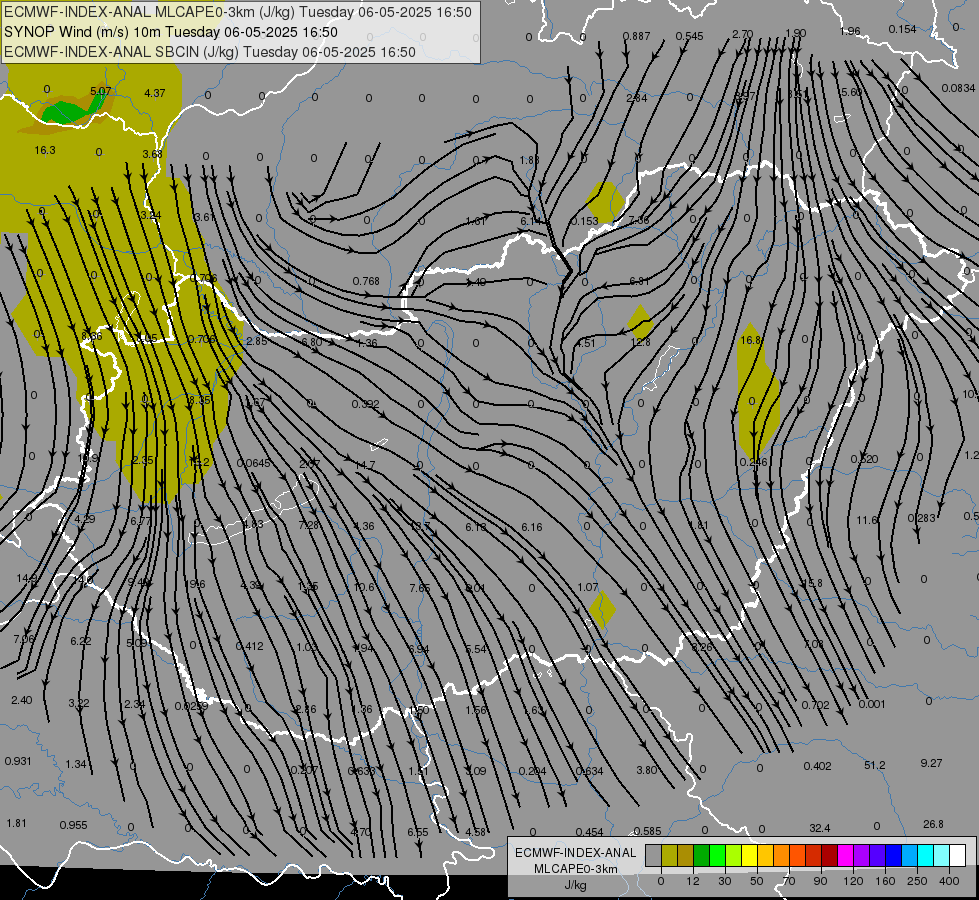This screenshot has height=900, width=979.
Task: Click the legend tick label 30
Action: (725, 881)
